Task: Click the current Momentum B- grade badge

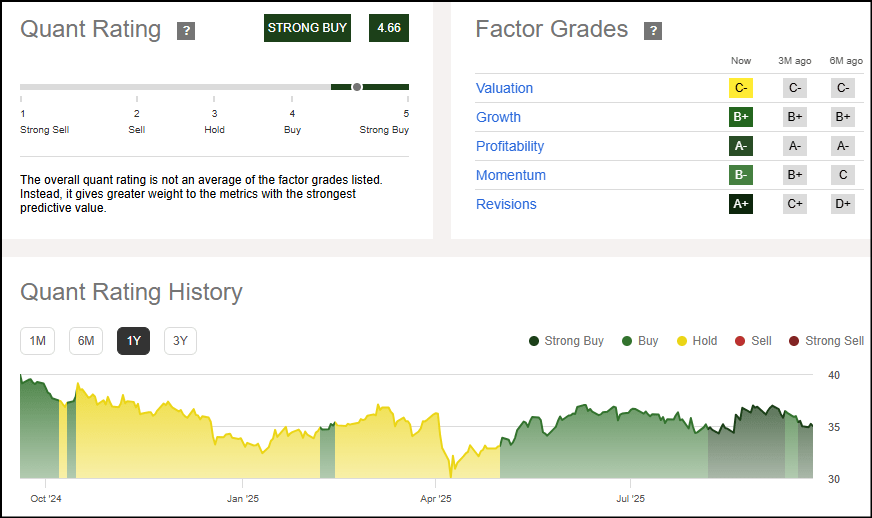Action: (x=741, y=175)
